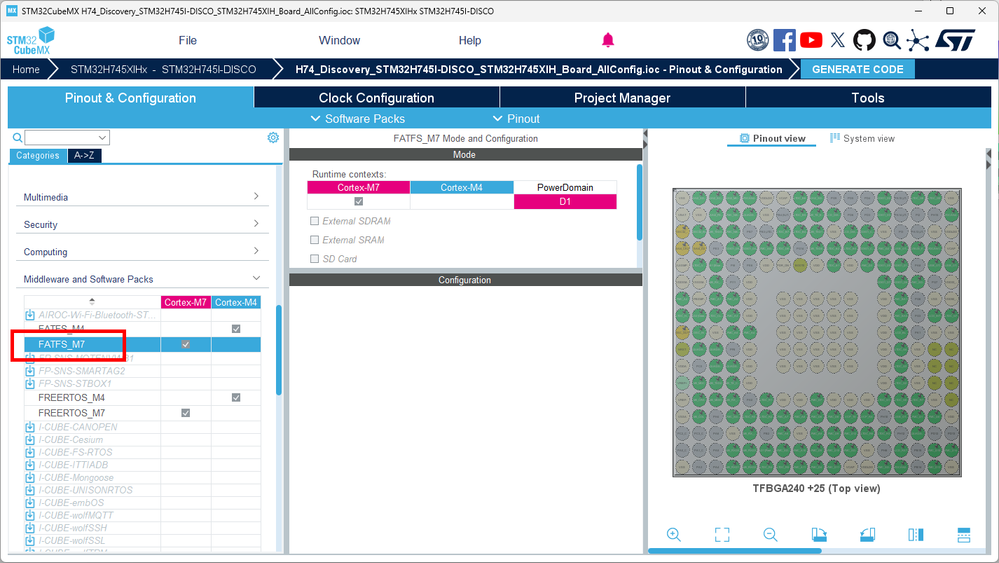999x563 pixels.
Task: Open the search combo box dropdown arrow
Action: [x=102, y=138]
